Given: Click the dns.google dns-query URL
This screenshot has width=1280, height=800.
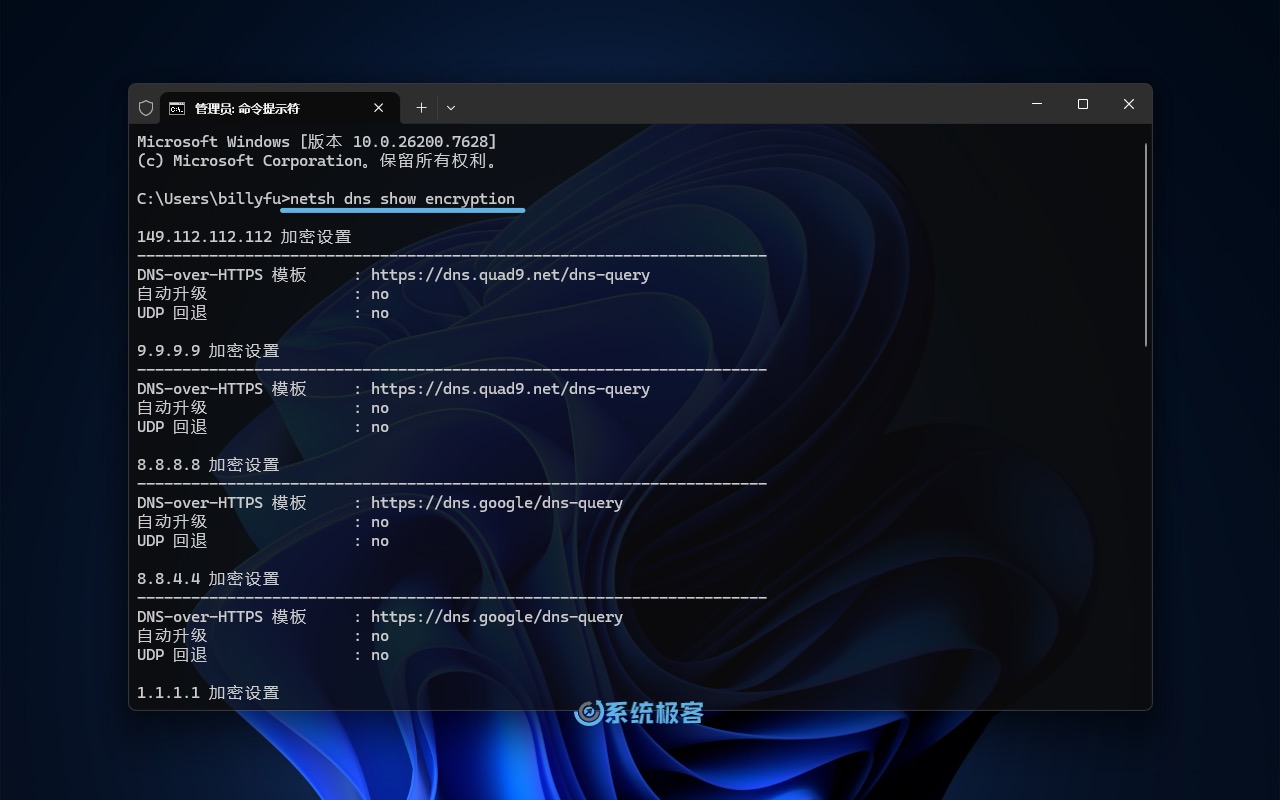Looking at the screenshot, I should [497, 502].
